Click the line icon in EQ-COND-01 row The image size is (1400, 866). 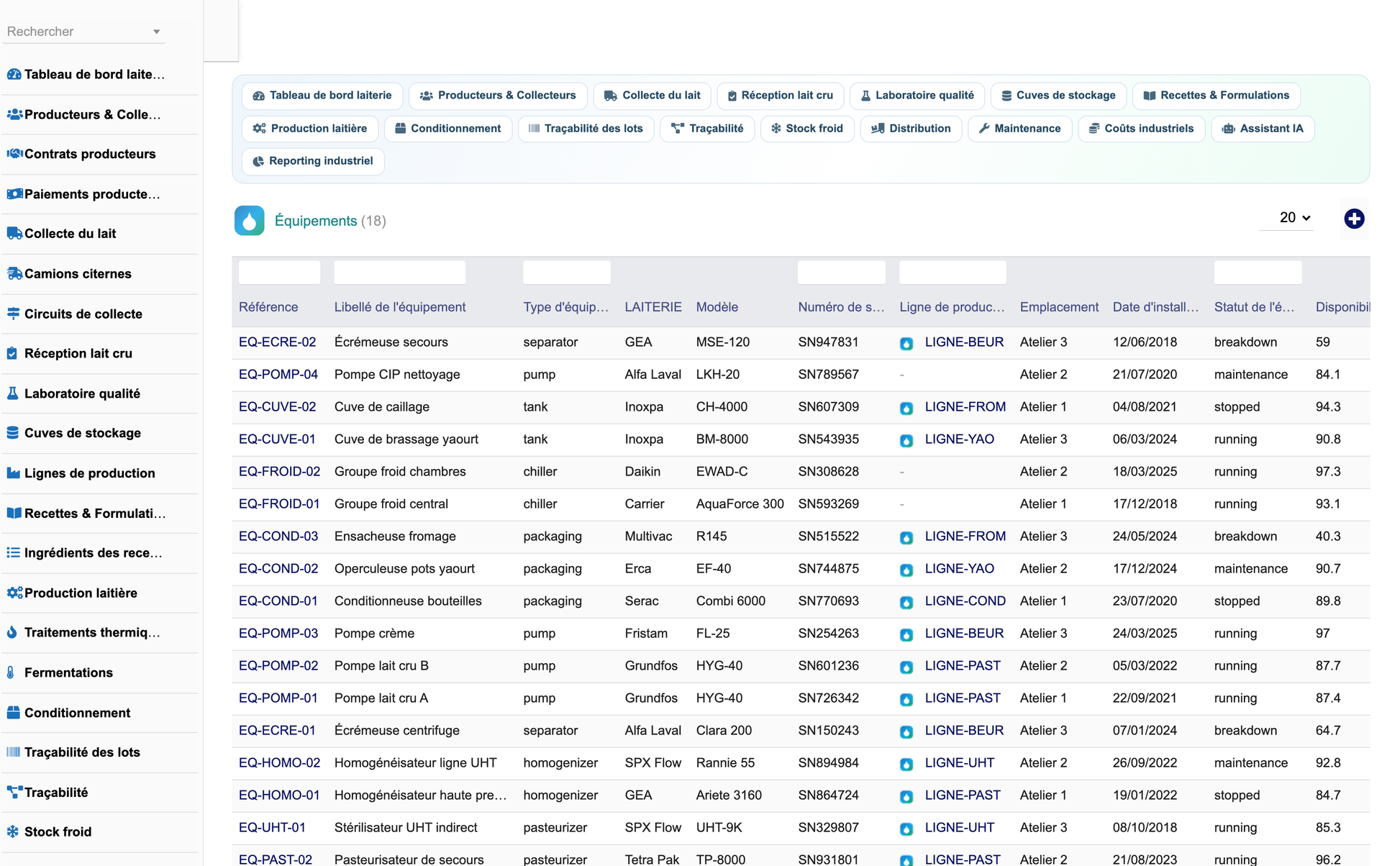[x=906, y=602]
